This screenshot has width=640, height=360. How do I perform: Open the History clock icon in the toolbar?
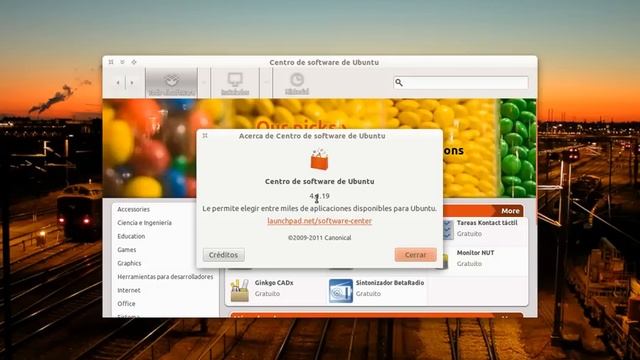click(297, 80)
